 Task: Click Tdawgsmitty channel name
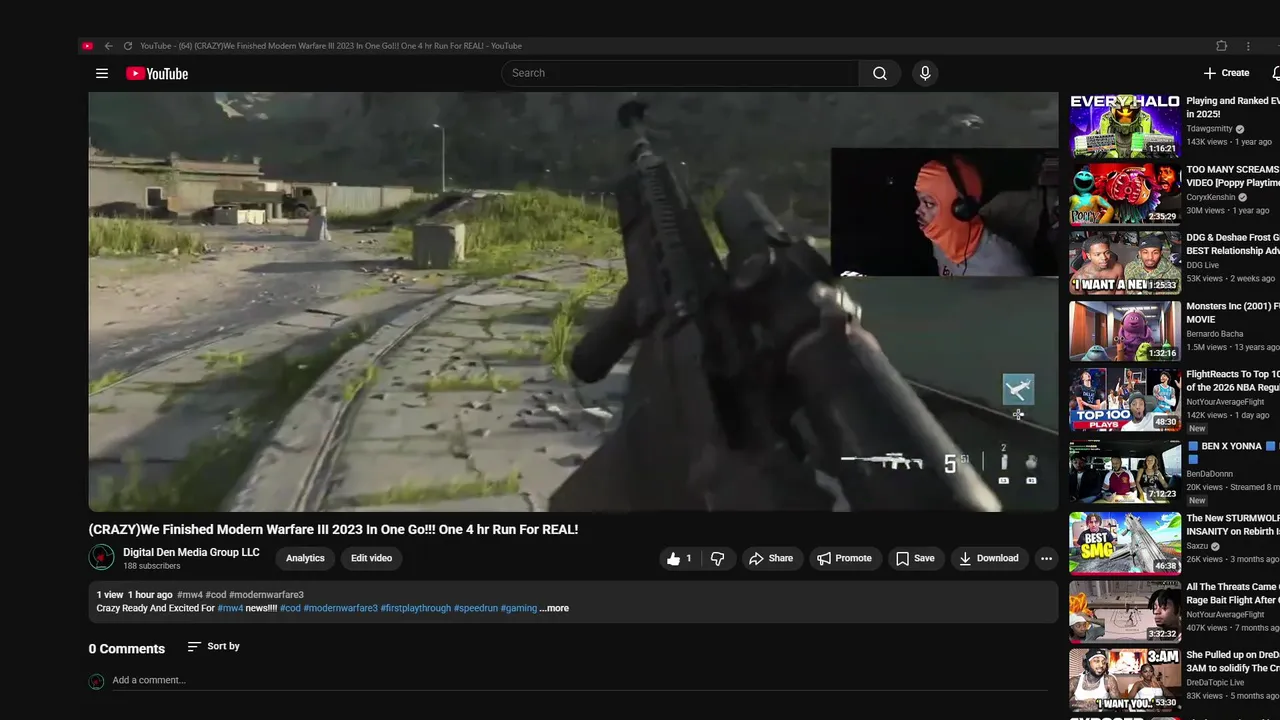(x=1209, y=129)
